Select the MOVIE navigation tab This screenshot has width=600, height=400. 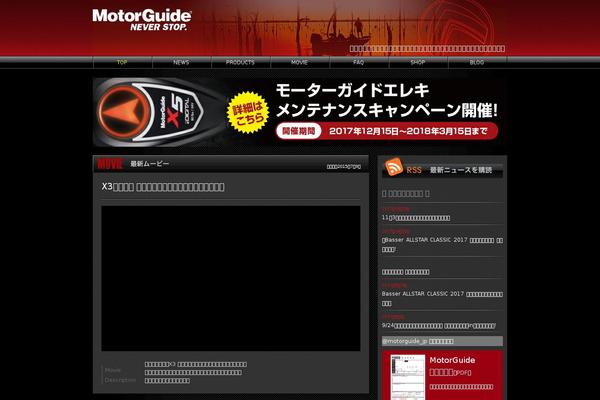[x=299, y=62]
